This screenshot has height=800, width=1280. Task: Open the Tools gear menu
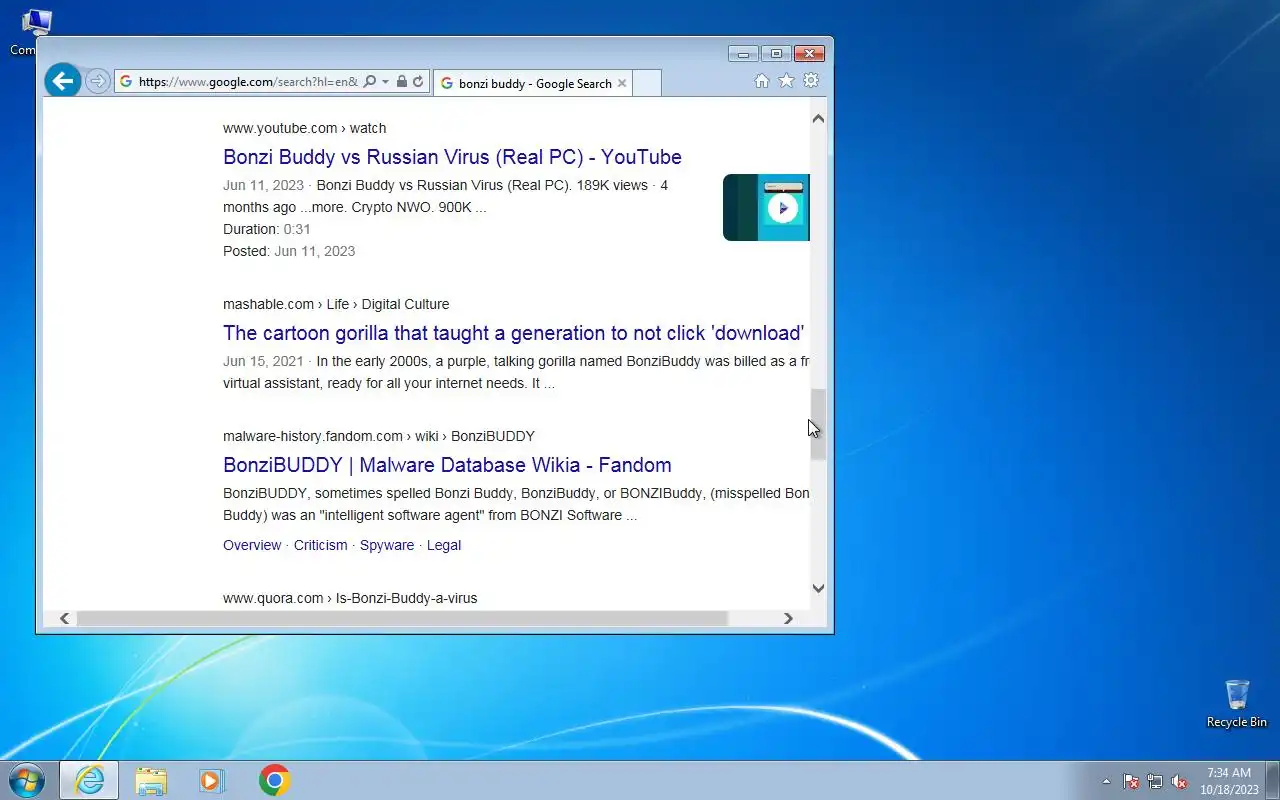pyautogui.click(x=811, y=81)
